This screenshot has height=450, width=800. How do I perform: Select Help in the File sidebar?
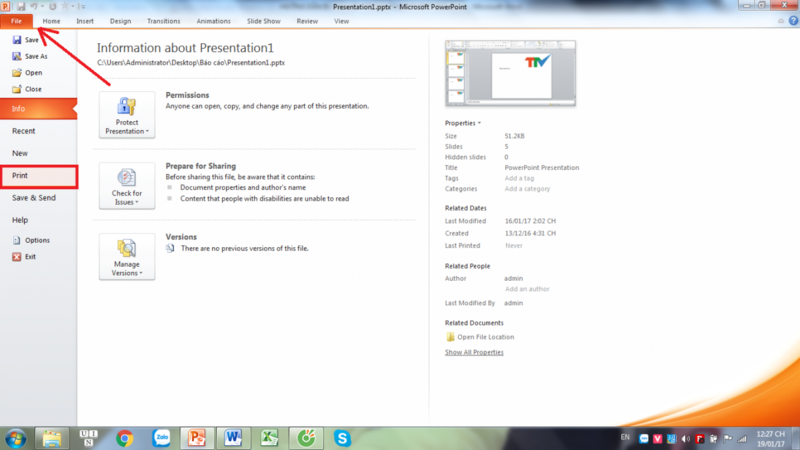tap(38, 220)
